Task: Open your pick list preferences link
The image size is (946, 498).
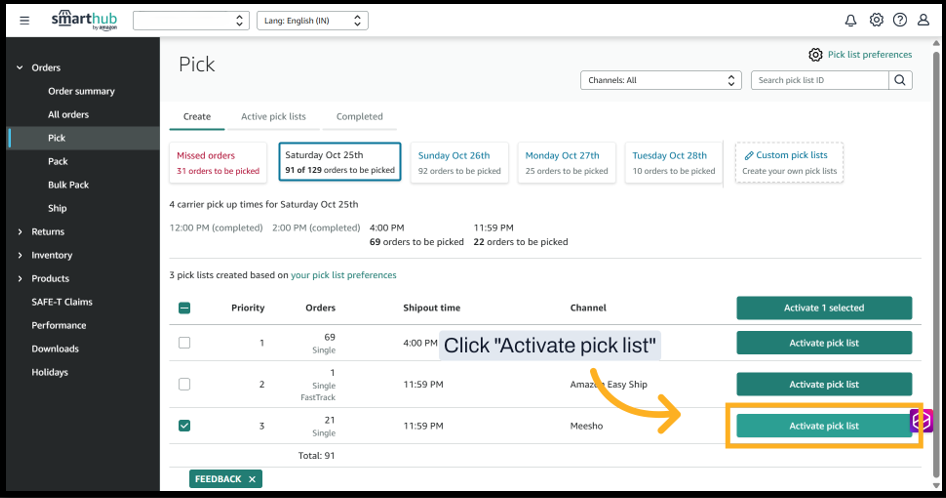Action: click(x=343, y=275)
